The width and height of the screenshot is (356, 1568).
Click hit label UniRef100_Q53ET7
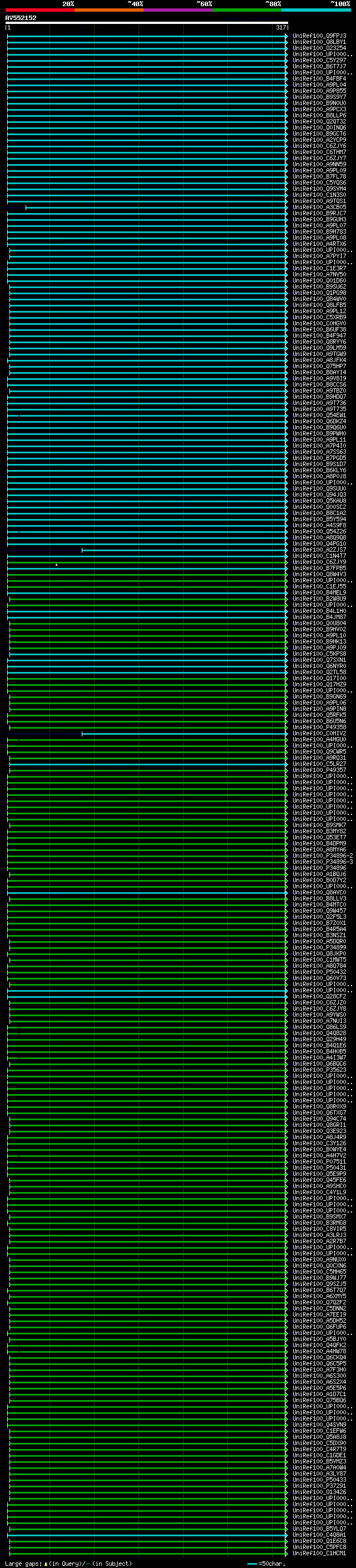click(319, 838)
